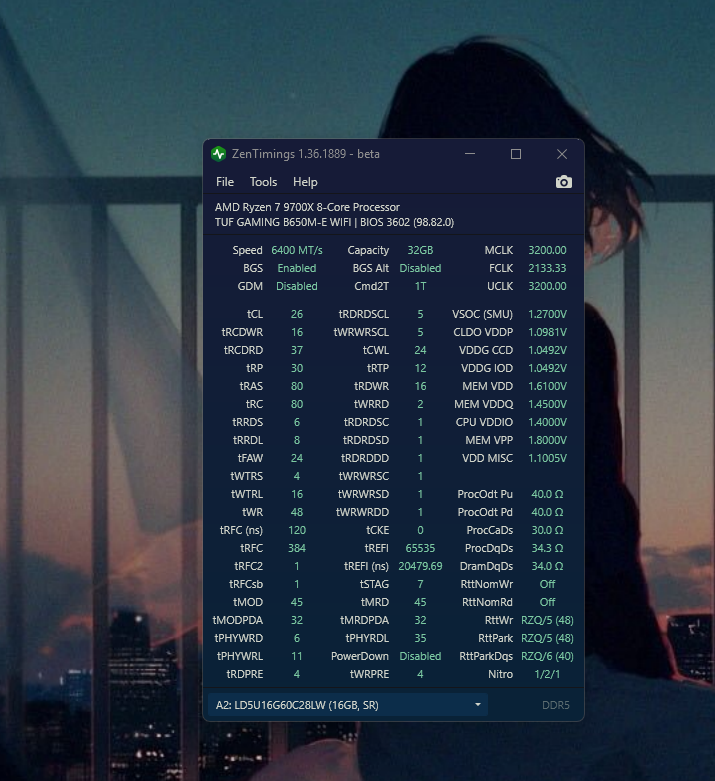Click the GDM Disabled value
The height and width of the screenshot is (781, 715).
click(x=296, y=286)
